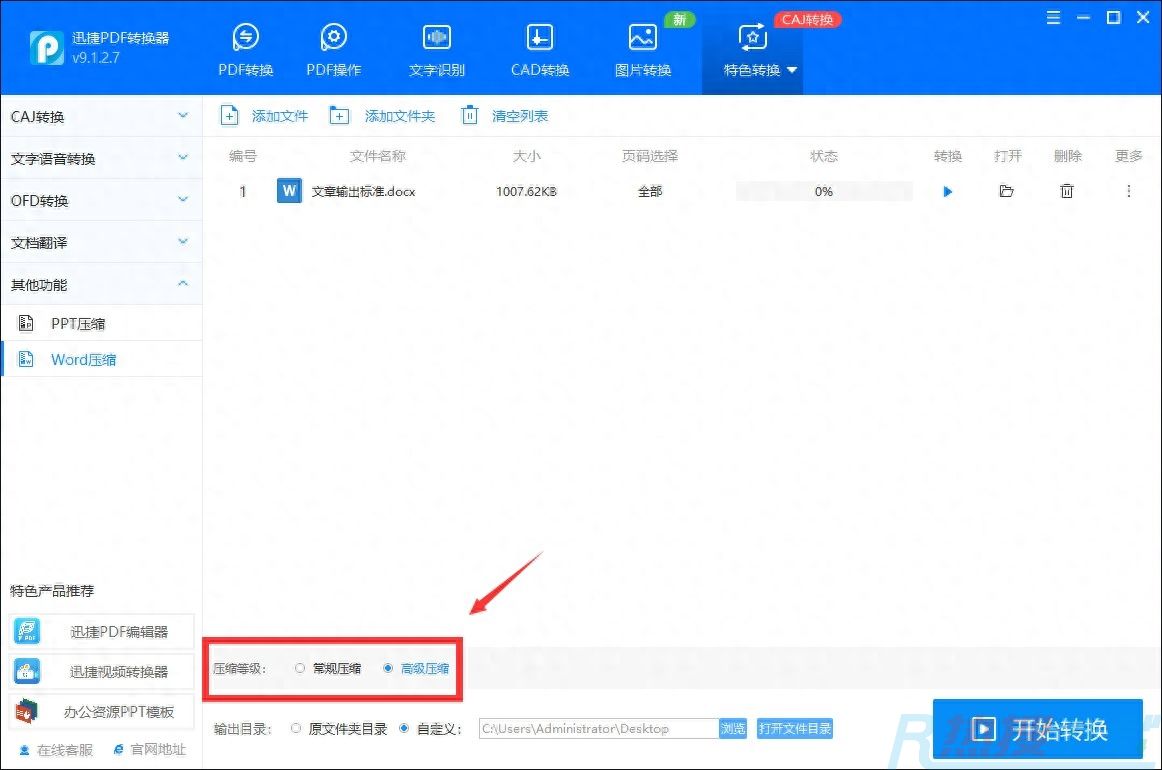Select the PDF转换 tool

point(245,45)
